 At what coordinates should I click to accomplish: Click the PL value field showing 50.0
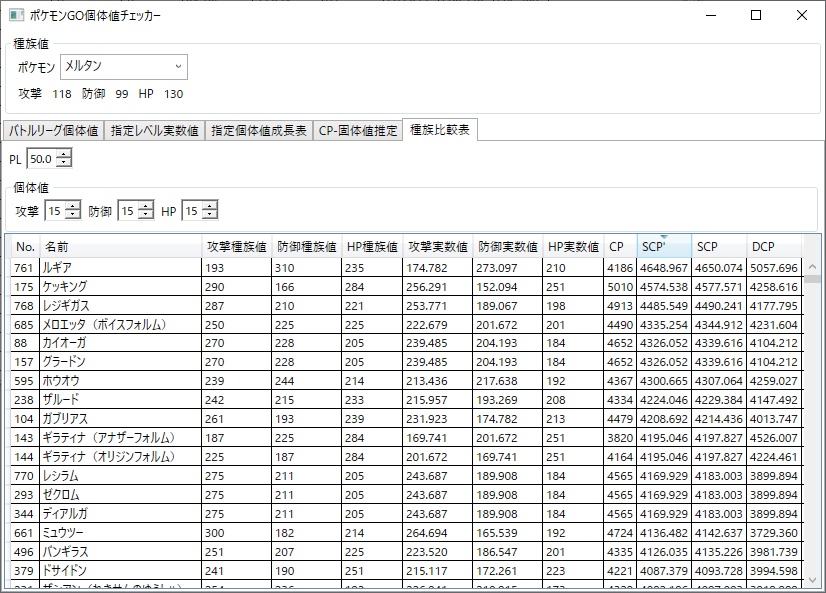(x=42, y=159)
